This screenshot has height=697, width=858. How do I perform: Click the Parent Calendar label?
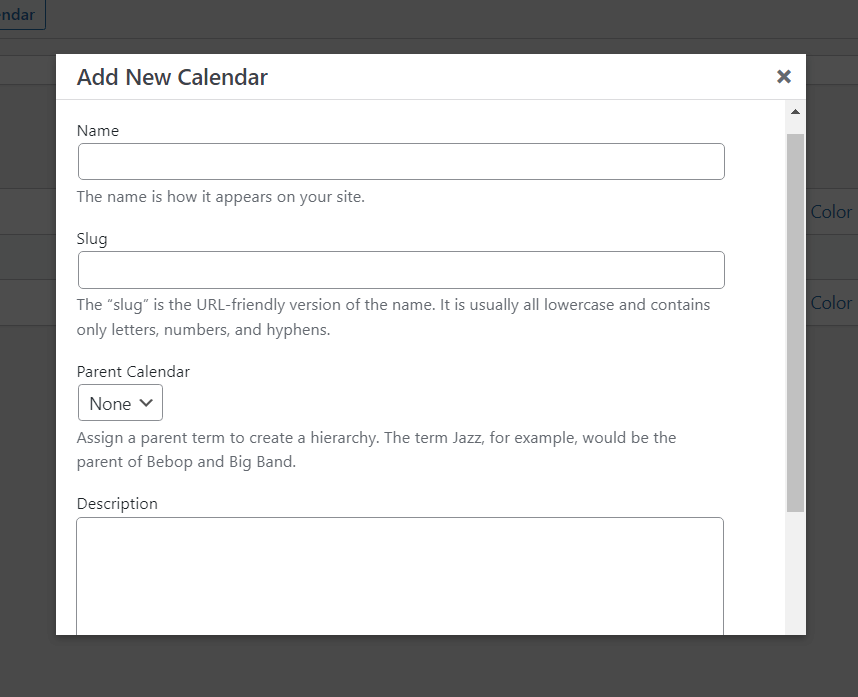click(133, 371)
